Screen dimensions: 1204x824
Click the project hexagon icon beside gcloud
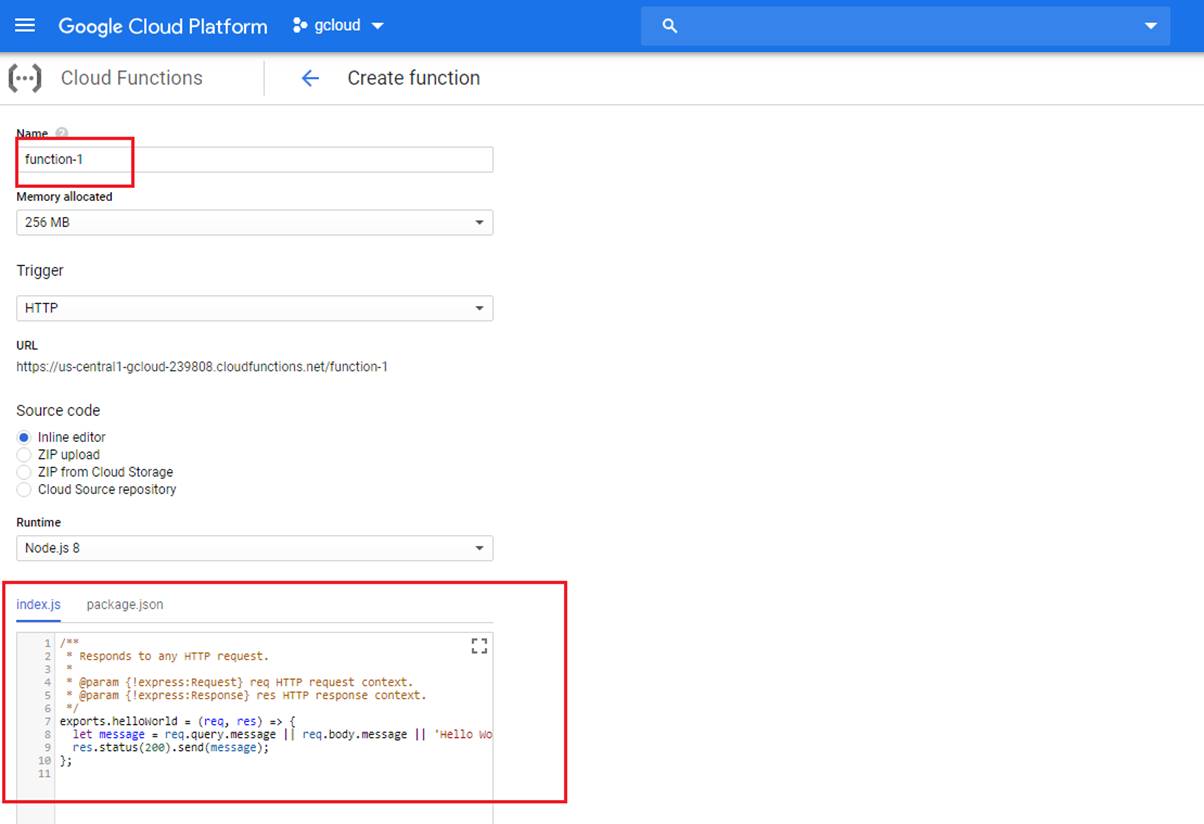click(x=299, y=26)
